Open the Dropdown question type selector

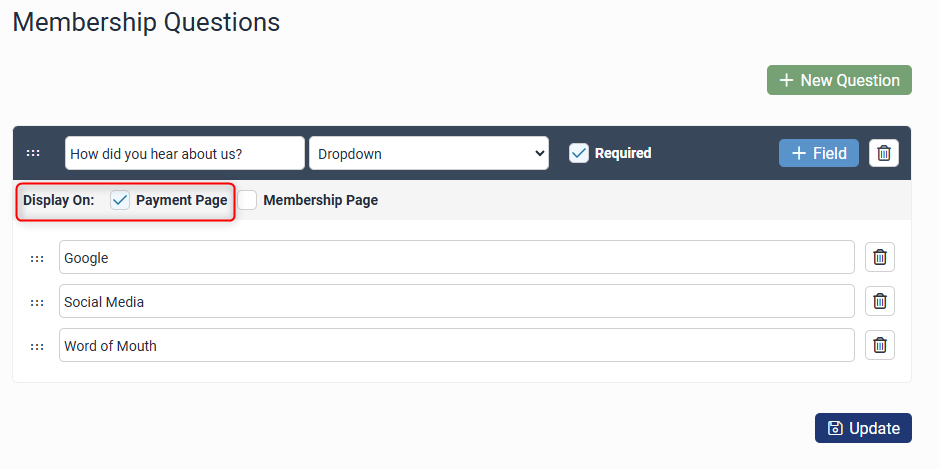pos(429,154)
